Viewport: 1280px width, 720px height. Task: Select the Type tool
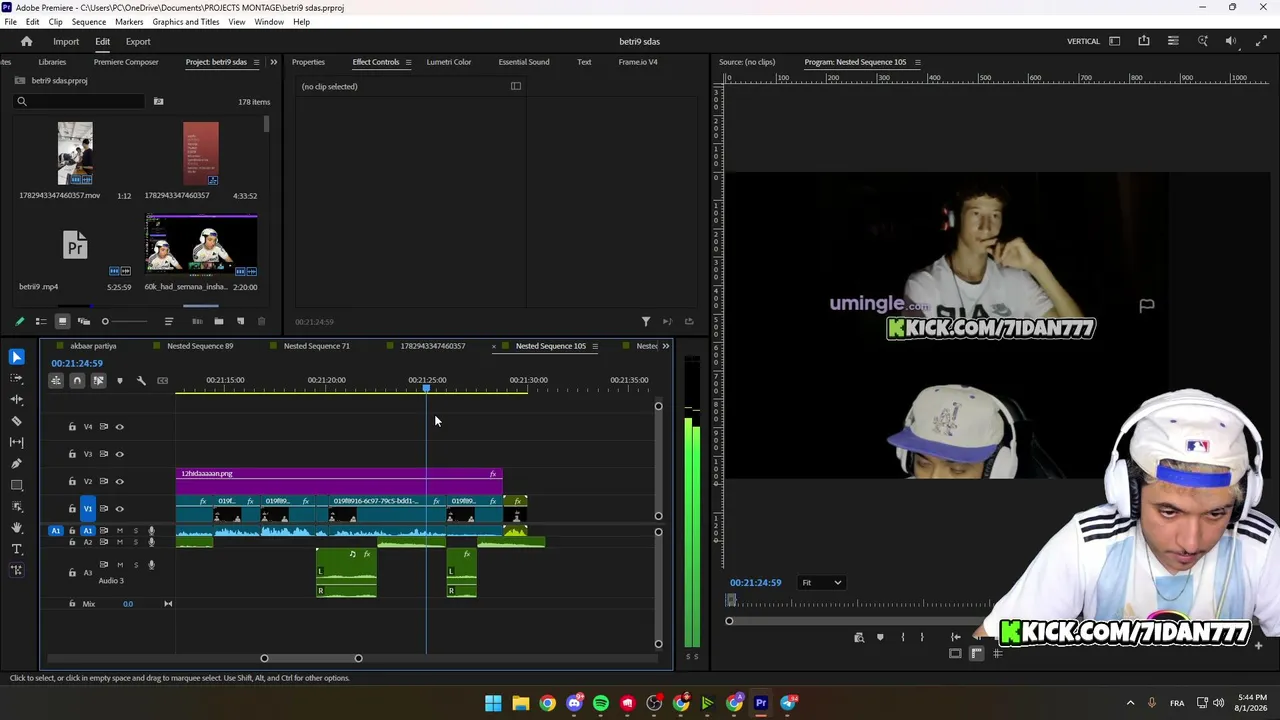[17, 549]
